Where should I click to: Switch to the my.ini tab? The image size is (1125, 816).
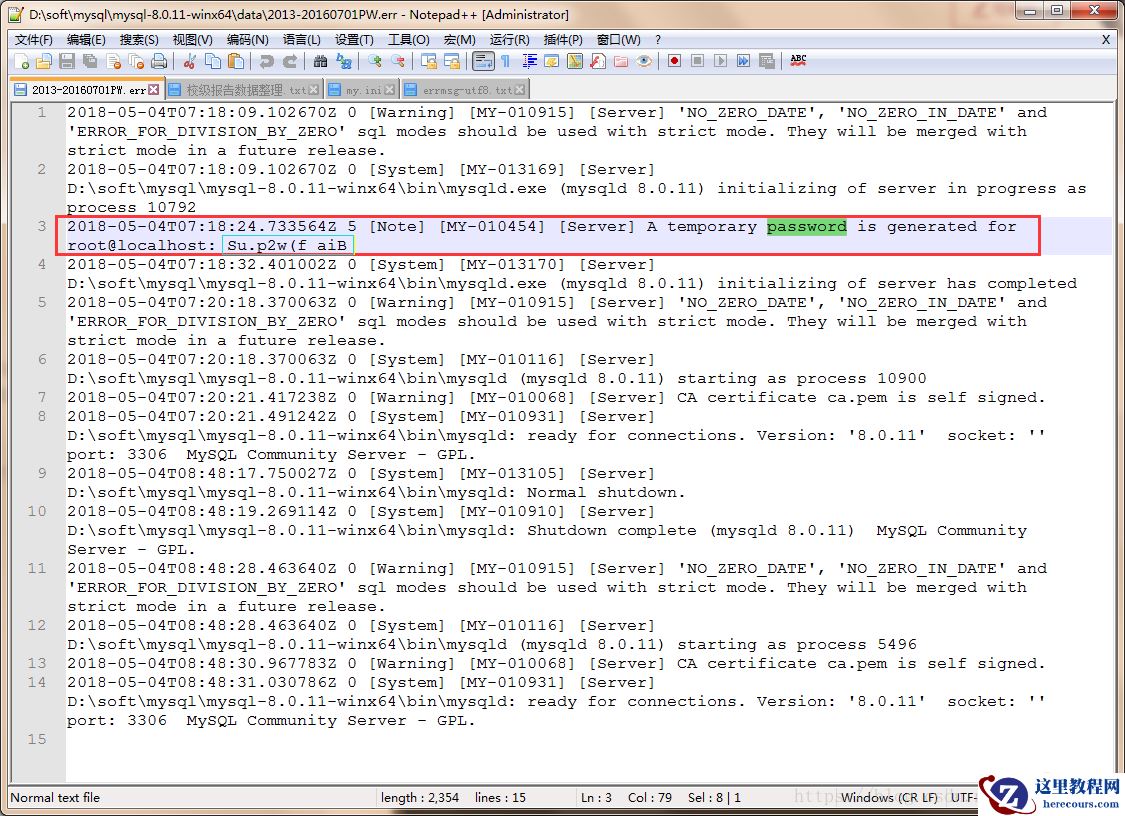(x=362, y=90)
